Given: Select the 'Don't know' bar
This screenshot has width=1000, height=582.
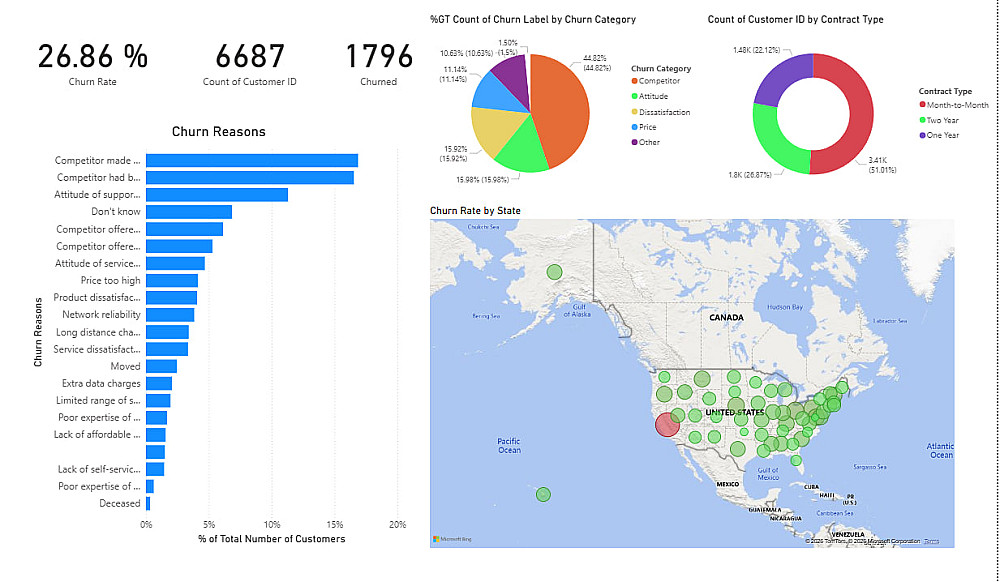Looking at the screenshot, I should [189, 212].
